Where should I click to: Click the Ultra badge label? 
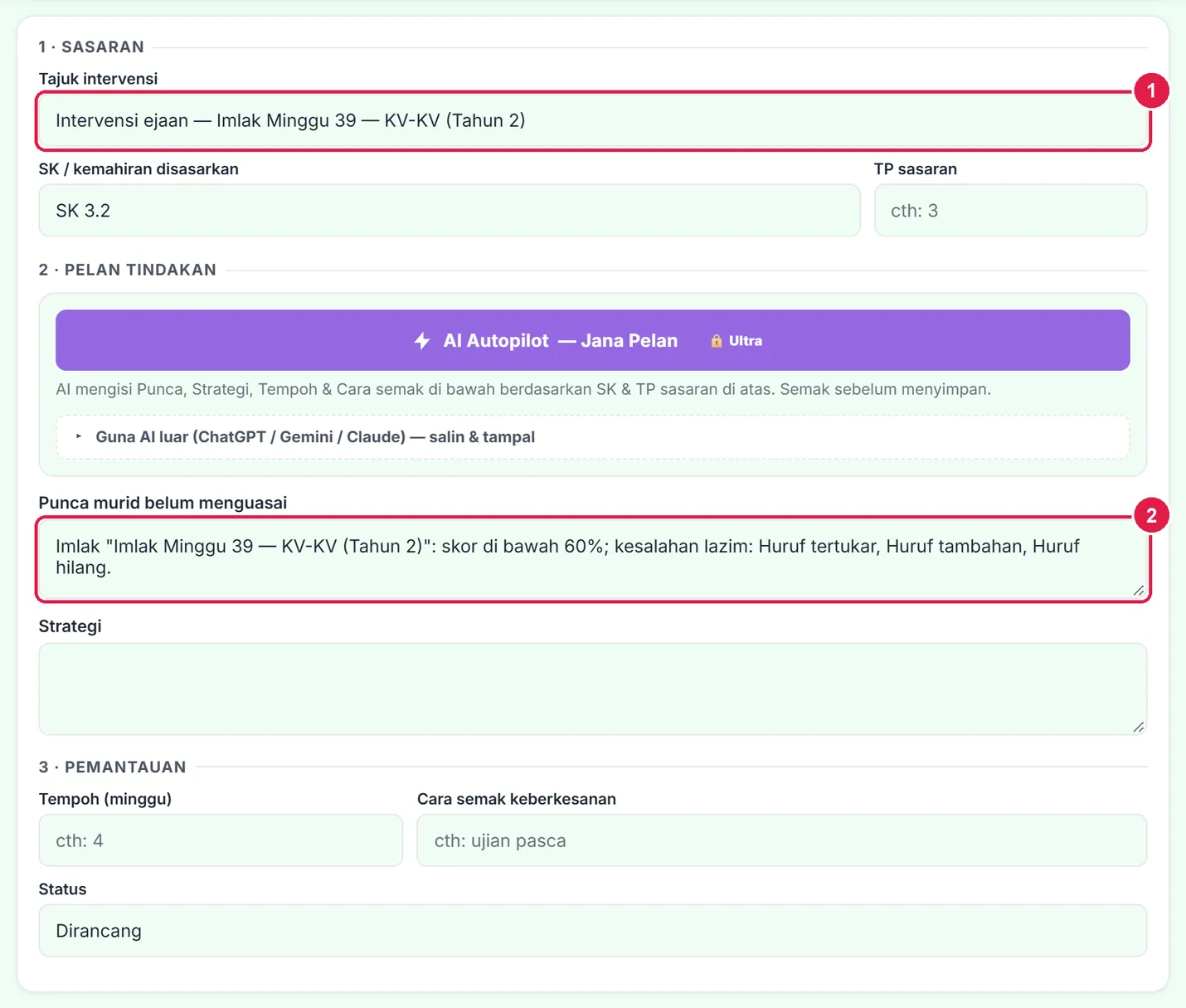coord(746,341)
